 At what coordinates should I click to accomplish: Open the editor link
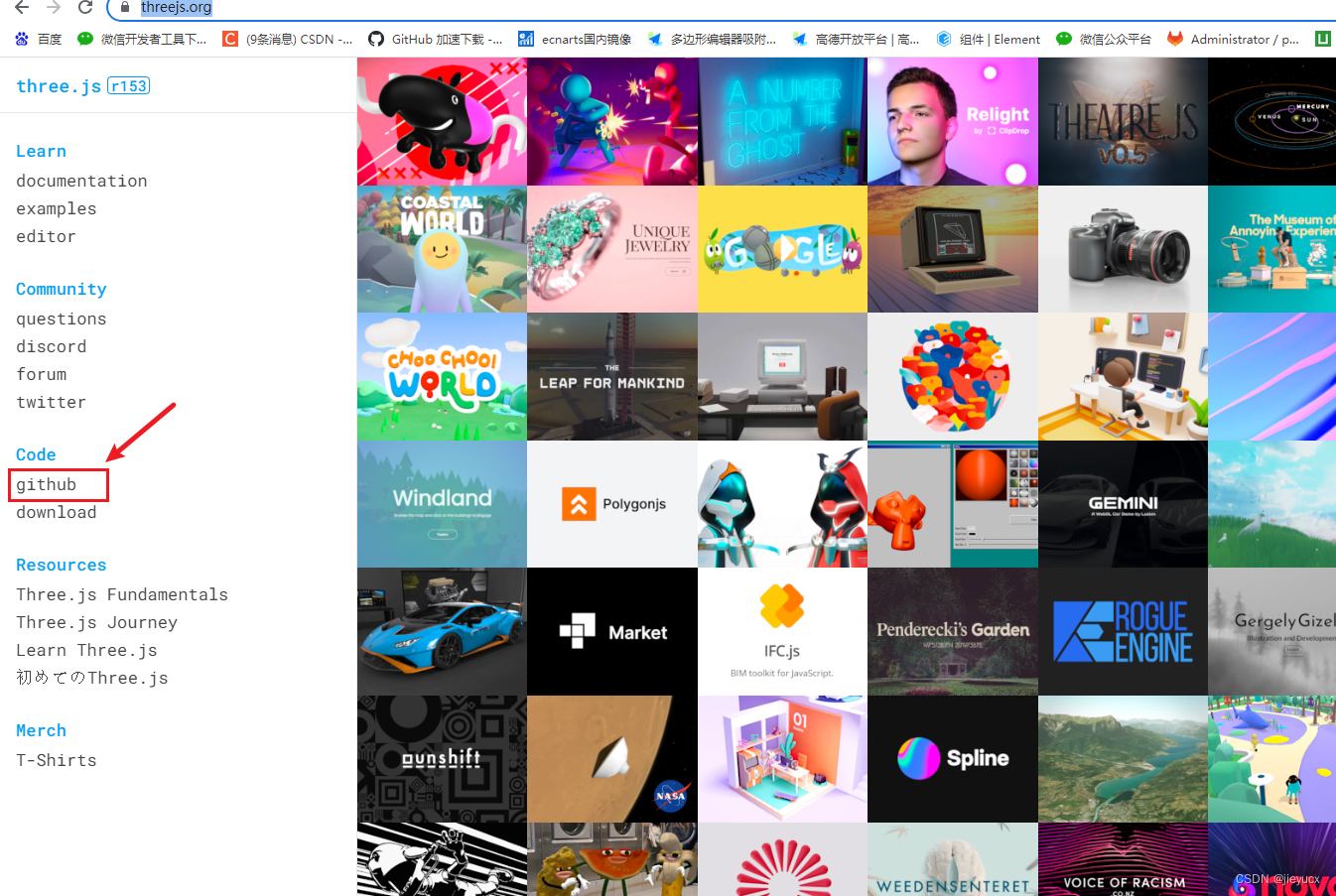[x=46, y=236]
